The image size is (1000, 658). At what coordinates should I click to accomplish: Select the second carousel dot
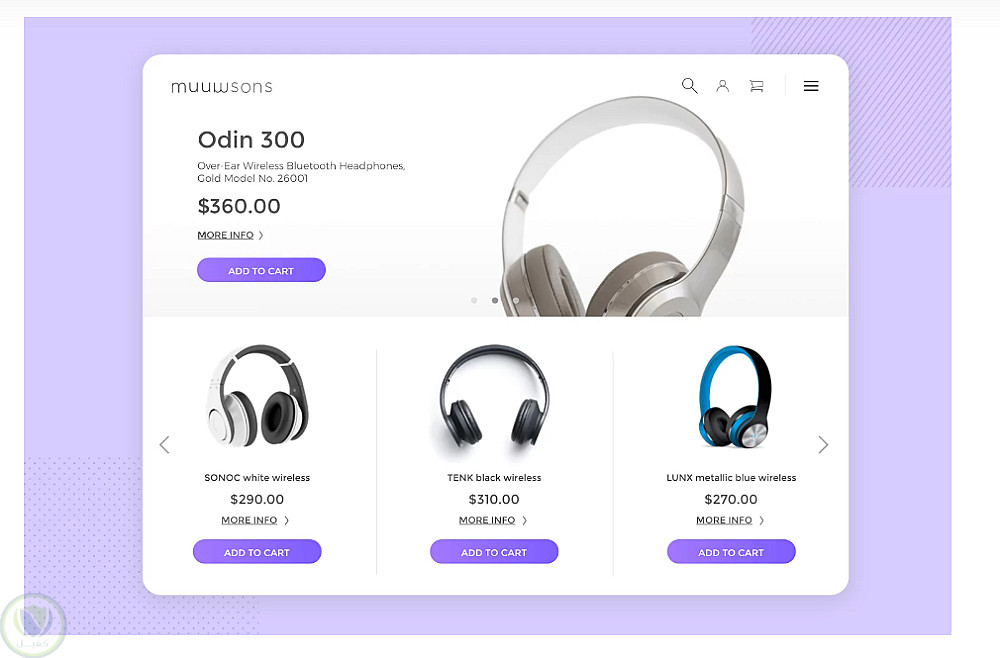click(495, 300)
